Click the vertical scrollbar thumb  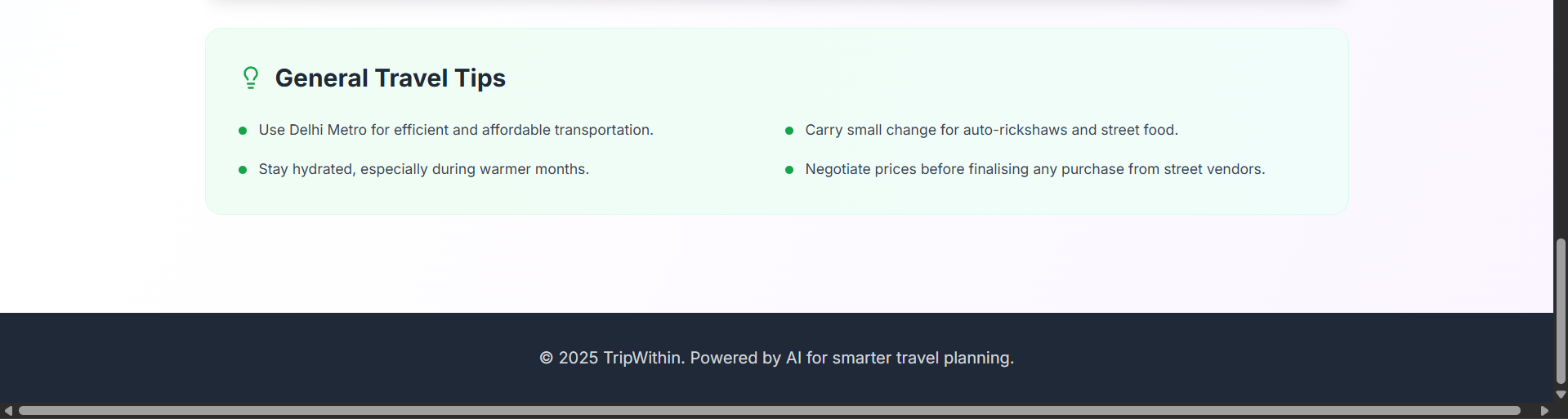pos(1561,310)
